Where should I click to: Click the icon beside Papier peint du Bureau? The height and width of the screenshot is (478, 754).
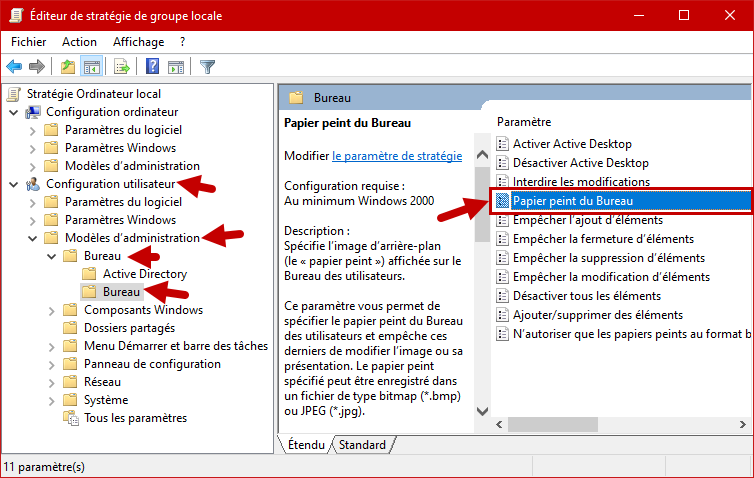pos(503,201)
